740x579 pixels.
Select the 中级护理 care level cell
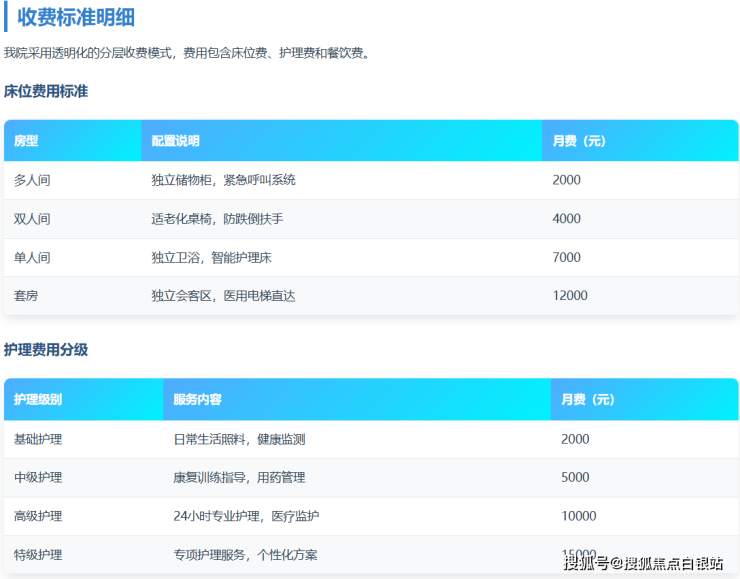point(38,478)
